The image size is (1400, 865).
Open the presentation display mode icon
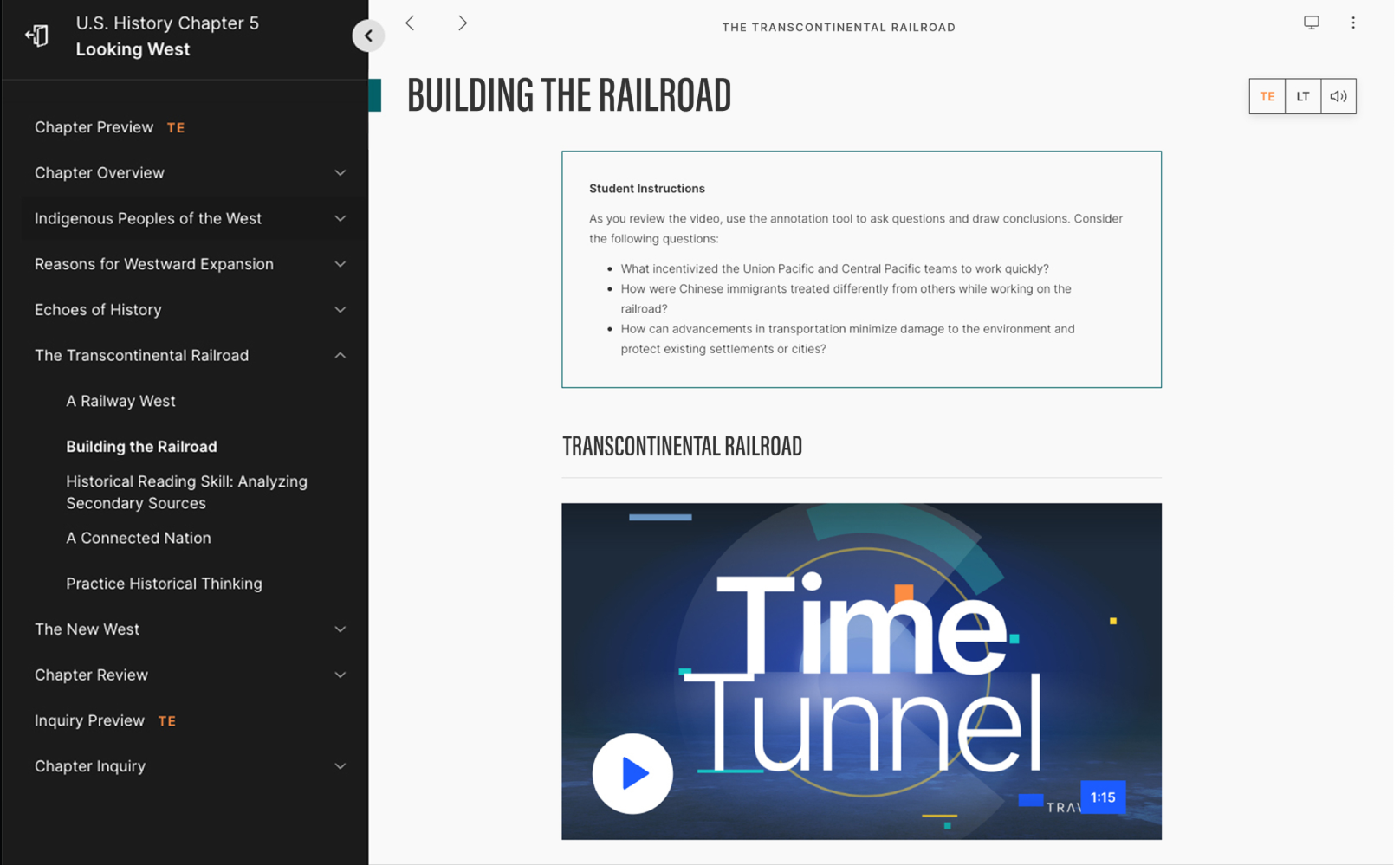click(x=1311, y=23)
